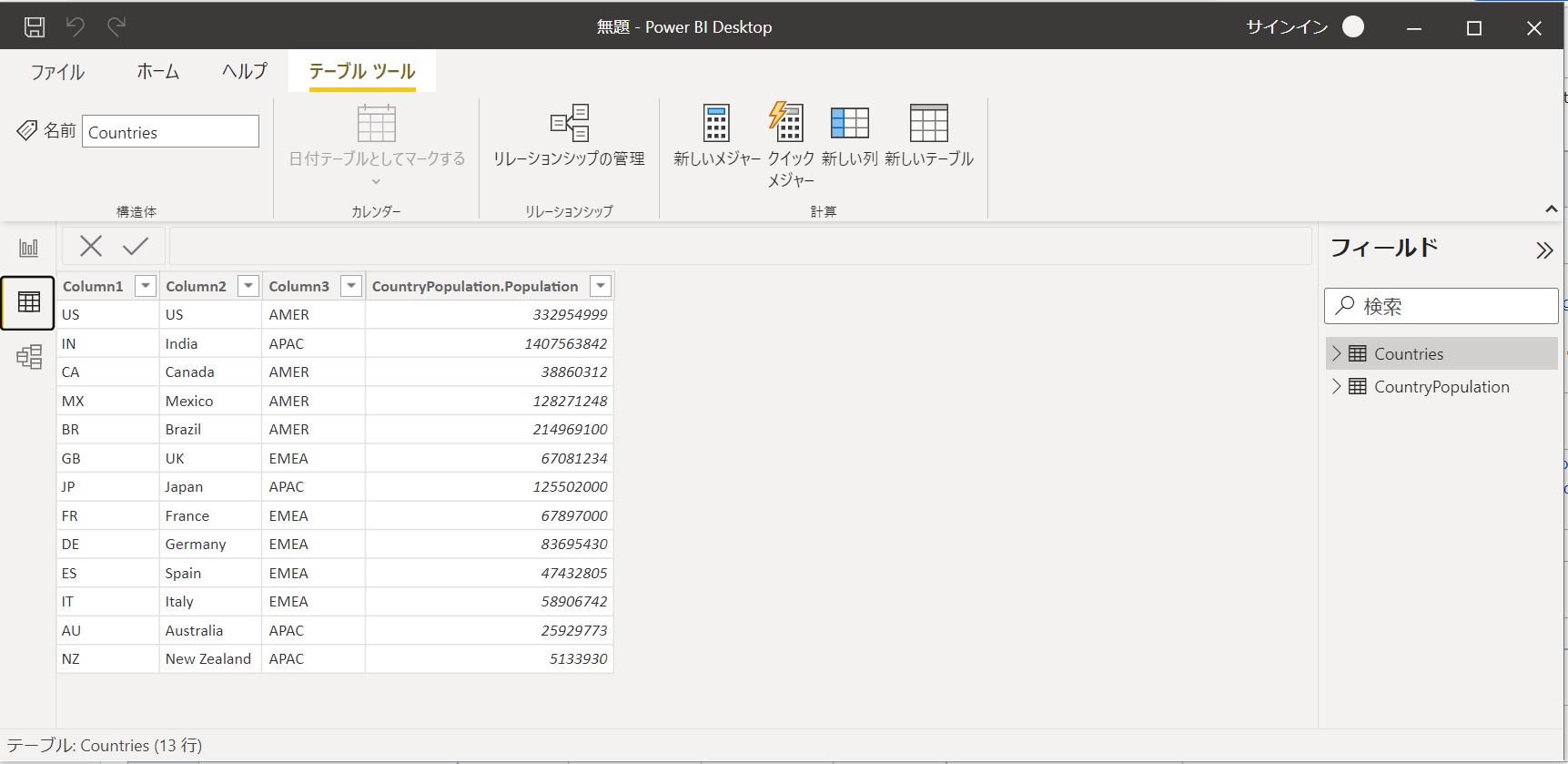Click the 日付テーブルとしてマークする calendar button
The height and width of the screenshot is (764, 1568).
pyautogui.click(x=377, y=143)
